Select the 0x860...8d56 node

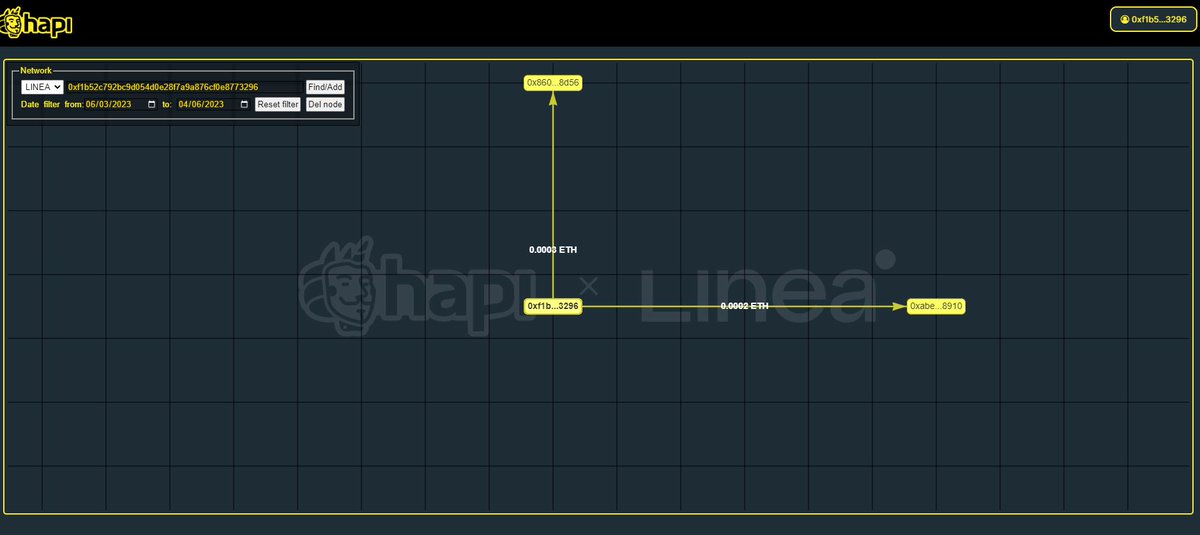553,83
